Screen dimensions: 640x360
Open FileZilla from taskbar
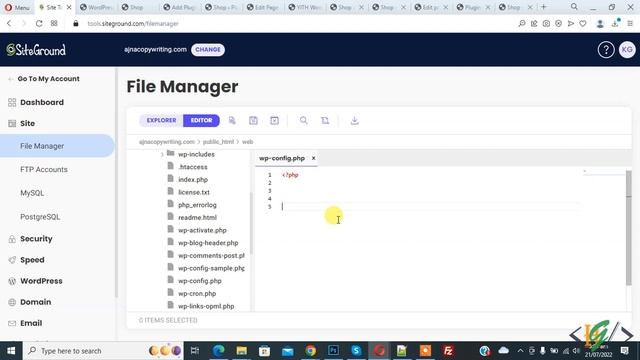pyautogui.click(x=448, y=351)
